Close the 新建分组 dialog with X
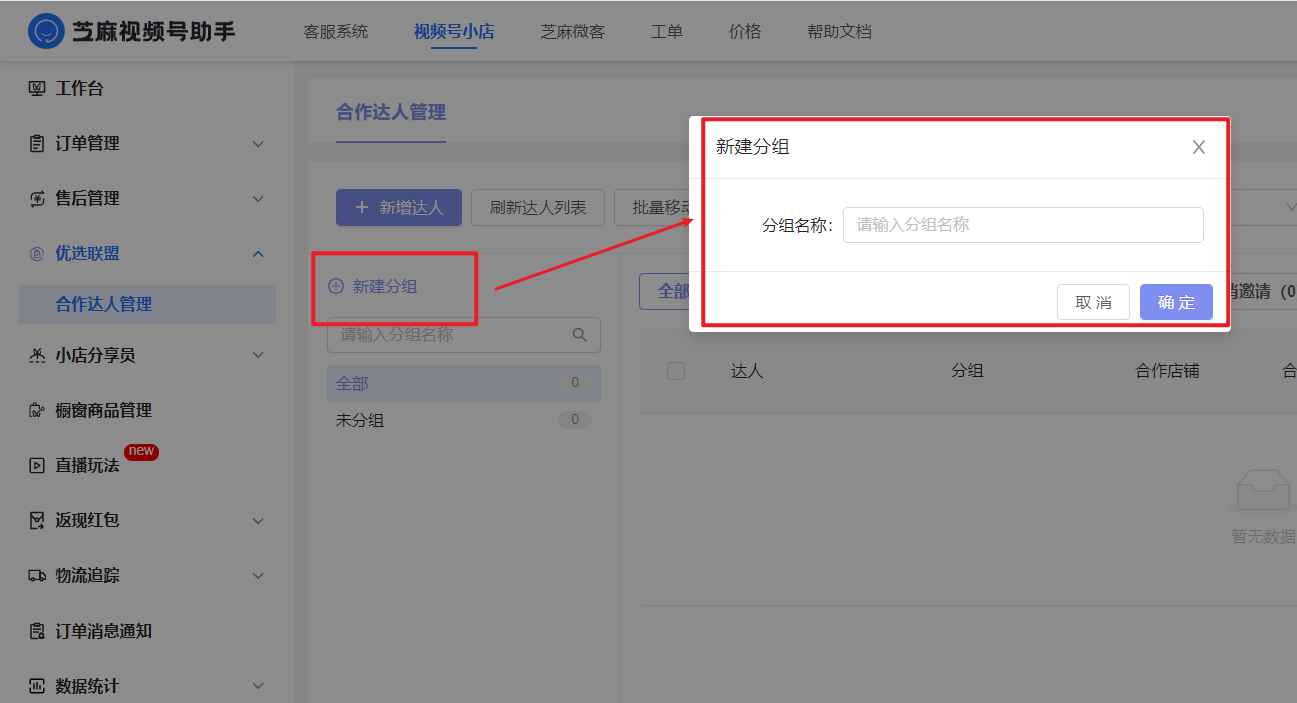 1199,147
